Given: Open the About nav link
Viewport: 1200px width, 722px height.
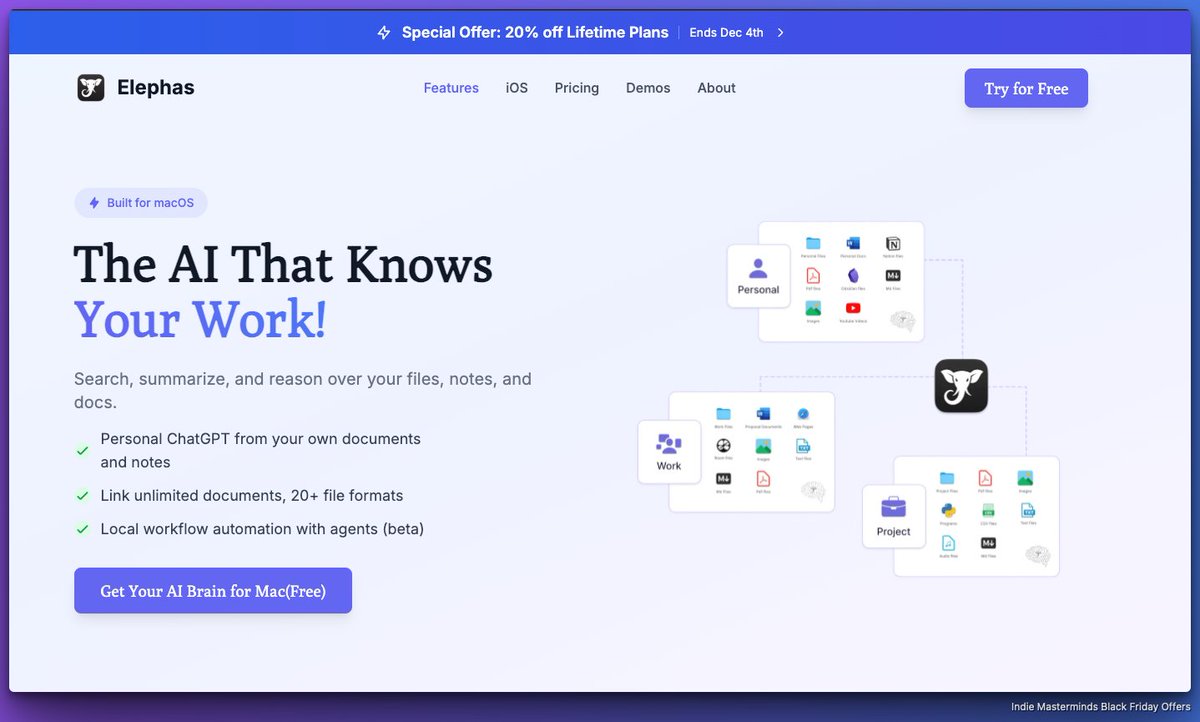Looking at the screenshot, I should [717, 88].
